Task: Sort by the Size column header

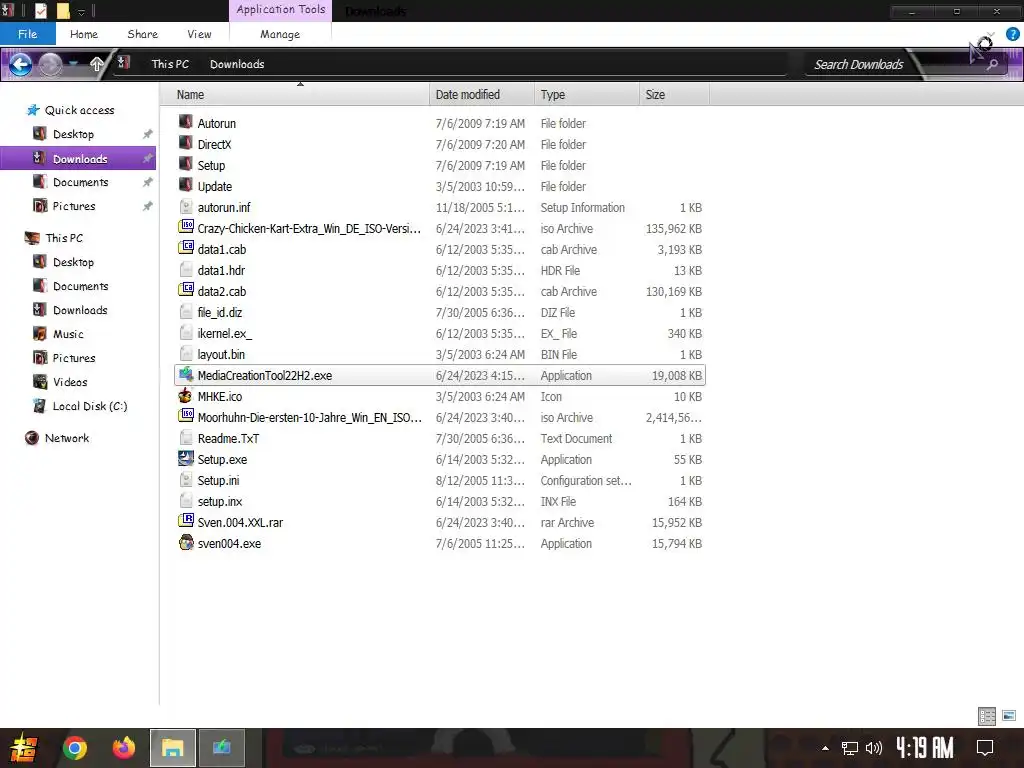Action: click(x=674, y=95)
